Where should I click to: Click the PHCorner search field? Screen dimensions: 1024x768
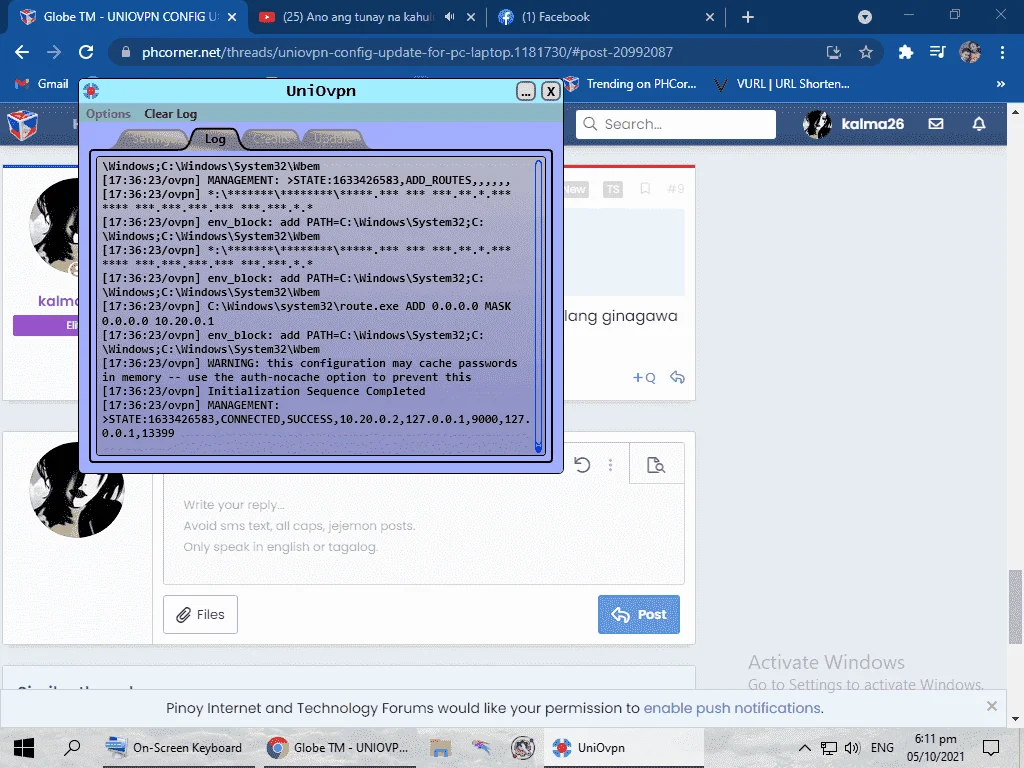pyautogui.click(x=676, y=124)
